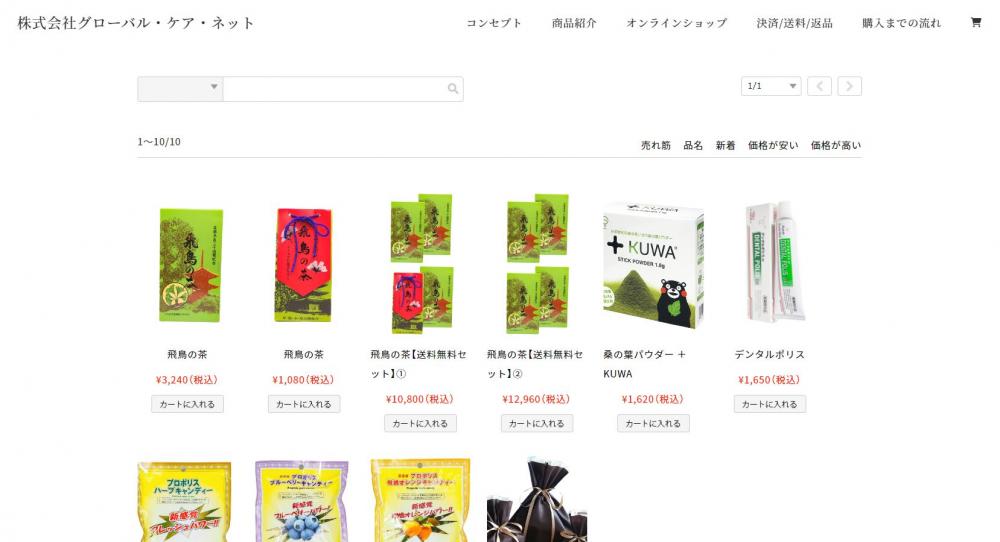
Task: Go to オンラインショップ page
Action: pos(677,23)
